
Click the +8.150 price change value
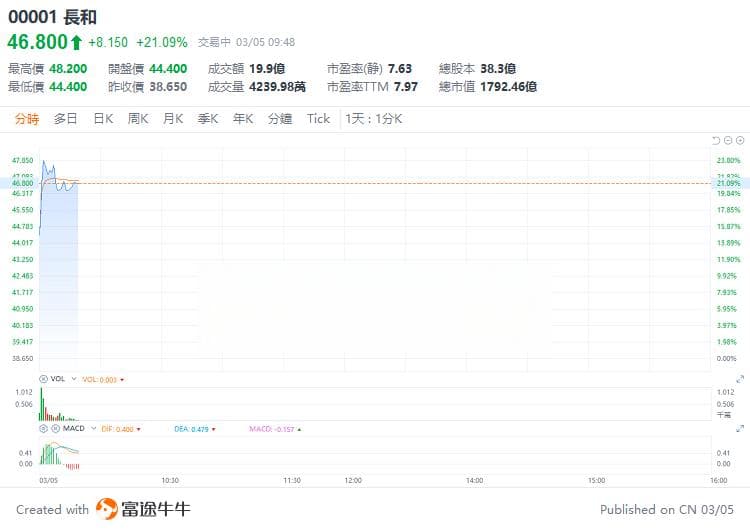108,43
